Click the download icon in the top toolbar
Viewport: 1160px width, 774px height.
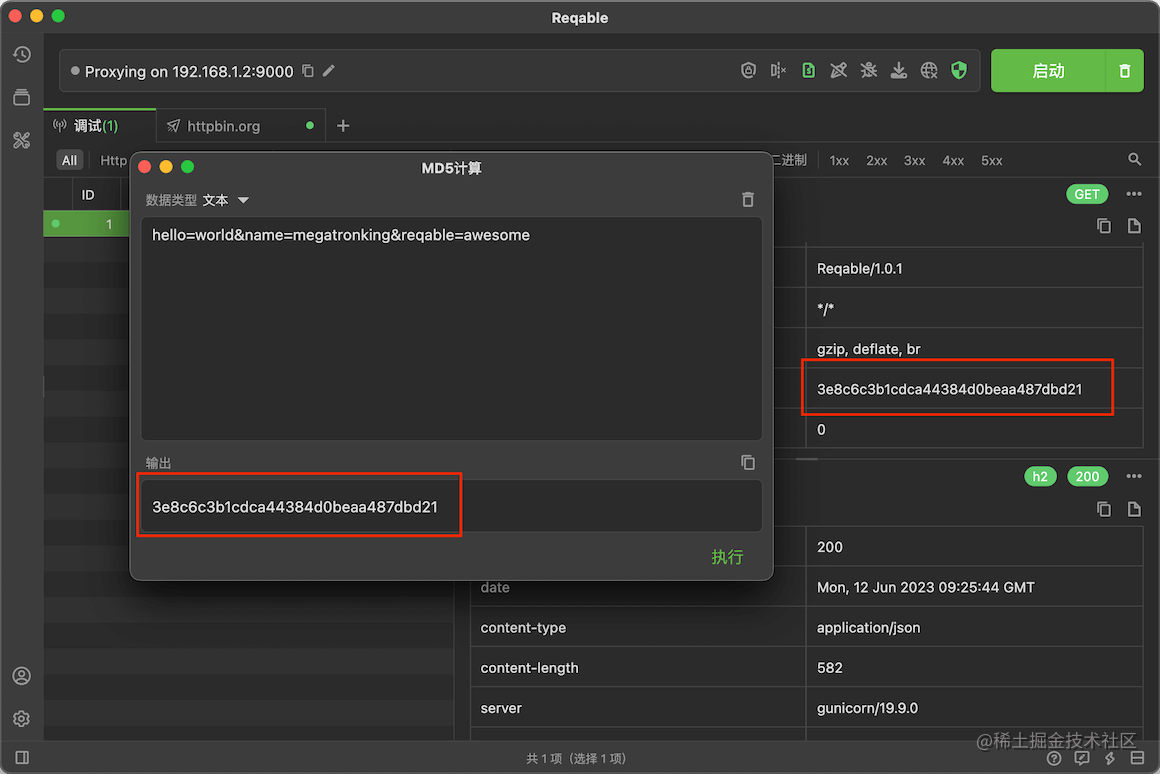click(x=898, y=70)
